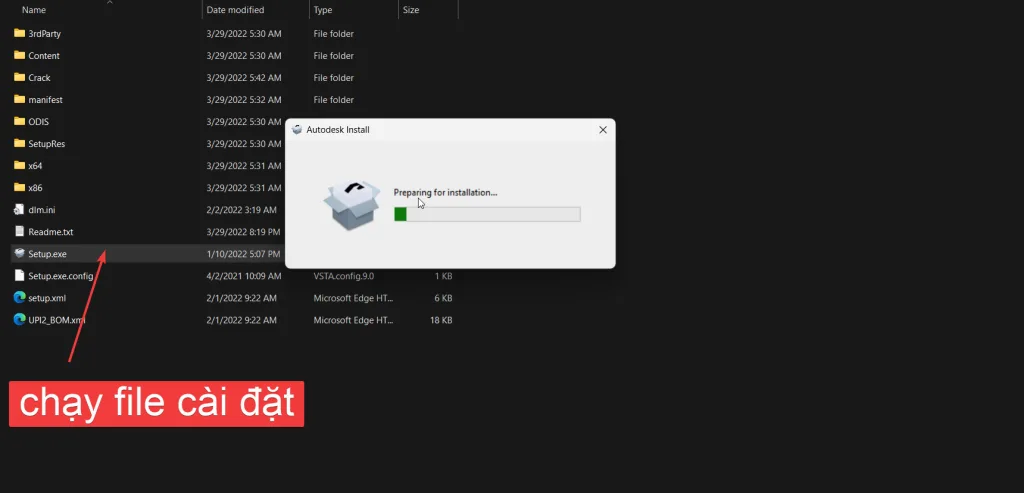Select the Content folder name
Viewport: 1024px width, 493px height.
click(x=44, y=56)
